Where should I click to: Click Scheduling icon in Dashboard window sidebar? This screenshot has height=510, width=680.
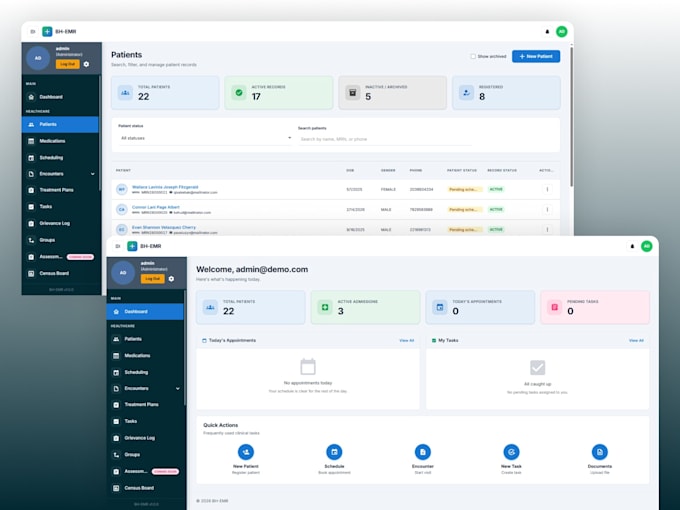[x=116, y=373]
